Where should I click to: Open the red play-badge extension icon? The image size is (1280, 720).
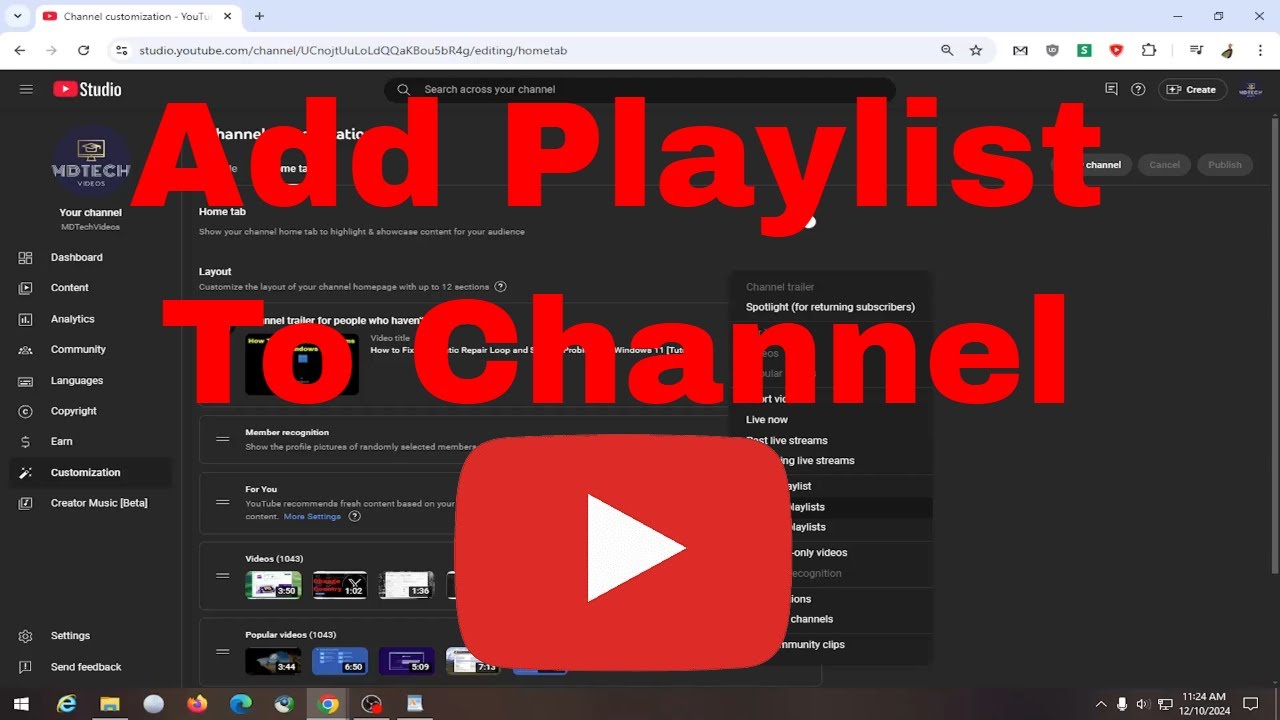click(x=1116, y=50)
